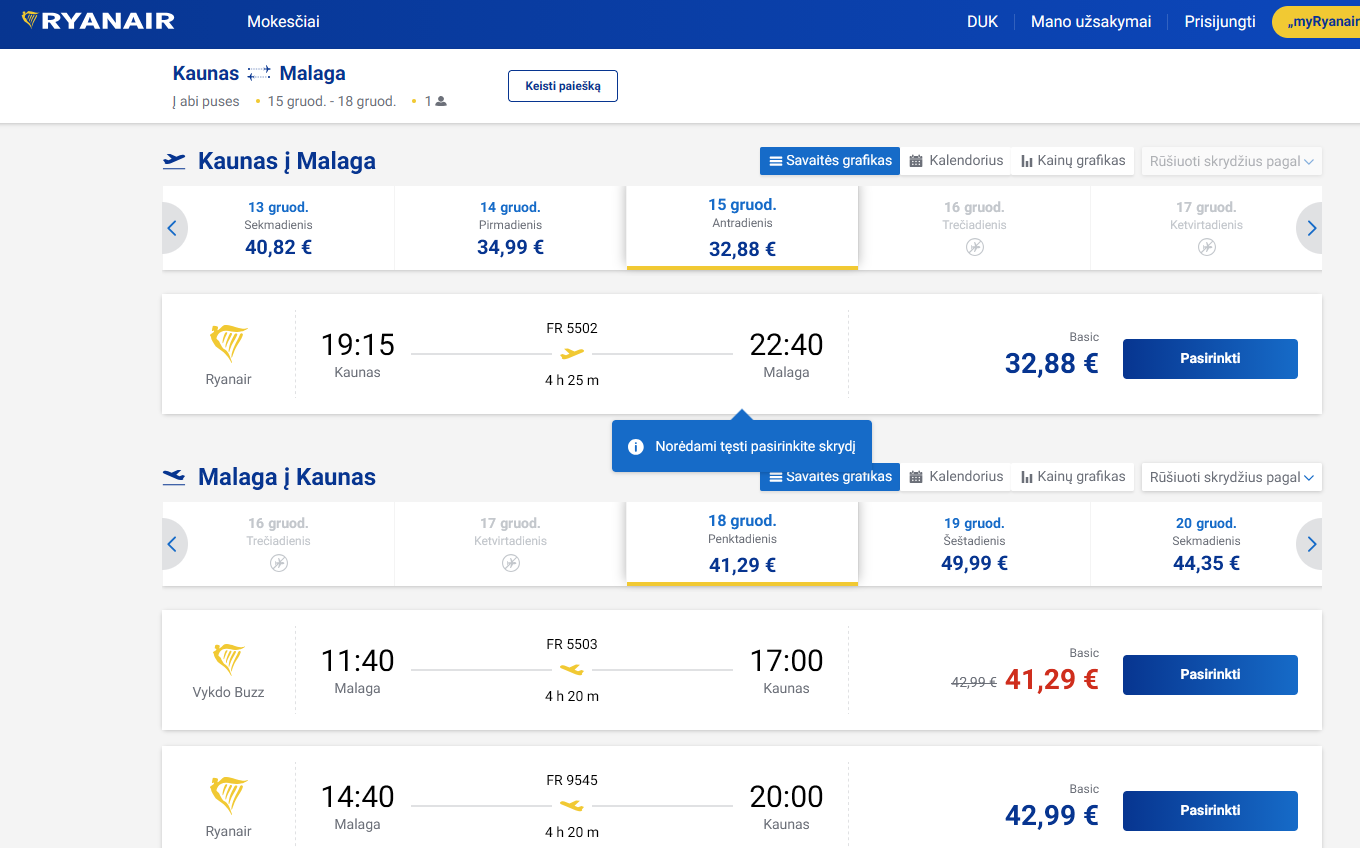Click the return calendar icon in Kalendorius tab
Image resolution: width=1360 pixels, height=848 pixels.
pyautogui.click(x=916, y=477)
